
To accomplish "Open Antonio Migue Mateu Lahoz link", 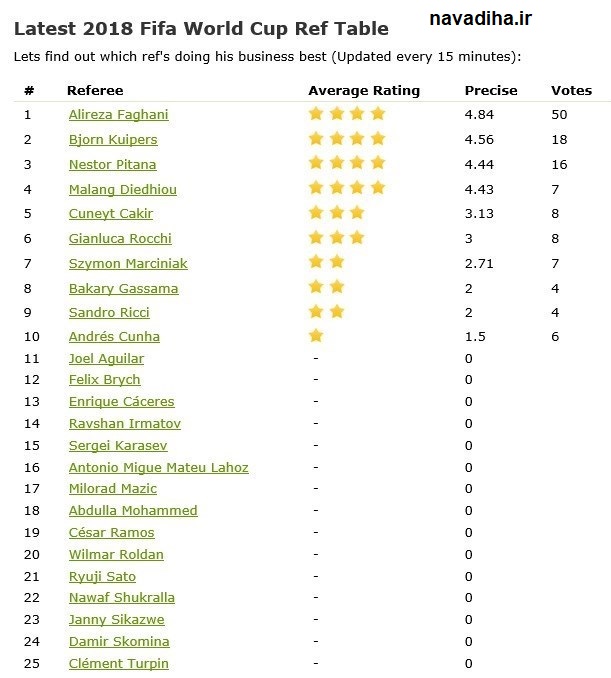I will pyautogui.click(x=159, y=467).
